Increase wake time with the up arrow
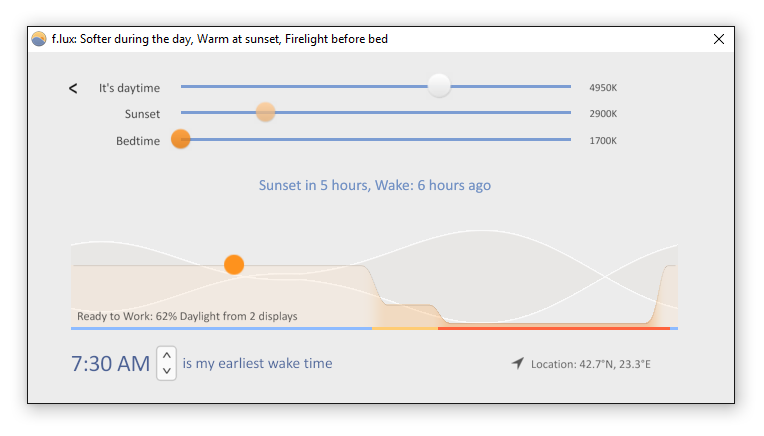Screen dimensions: 764x436 tap(167, 355)
